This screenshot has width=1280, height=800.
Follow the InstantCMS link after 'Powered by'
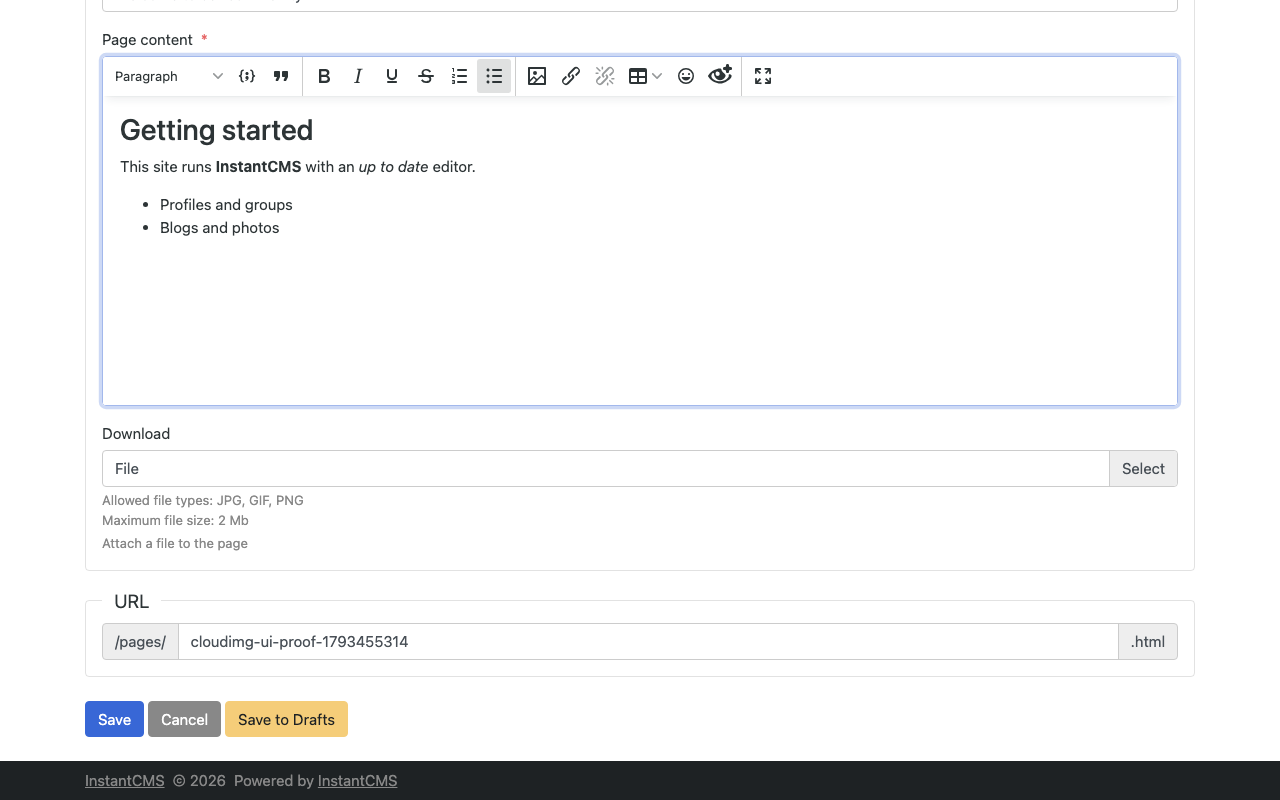(357, 781)
